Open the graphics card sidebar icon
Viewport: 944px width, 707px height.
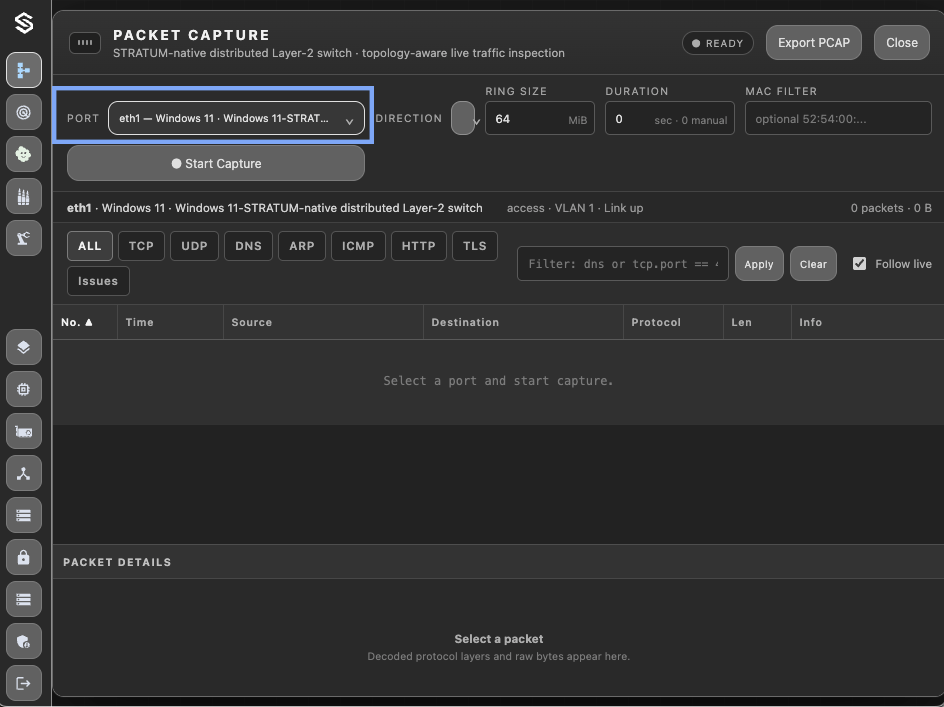point(24,431)
